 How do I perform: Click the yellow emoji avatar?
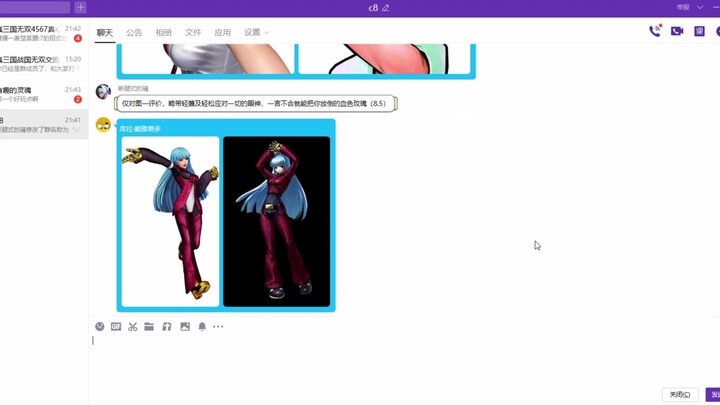(x=103, y=124)
